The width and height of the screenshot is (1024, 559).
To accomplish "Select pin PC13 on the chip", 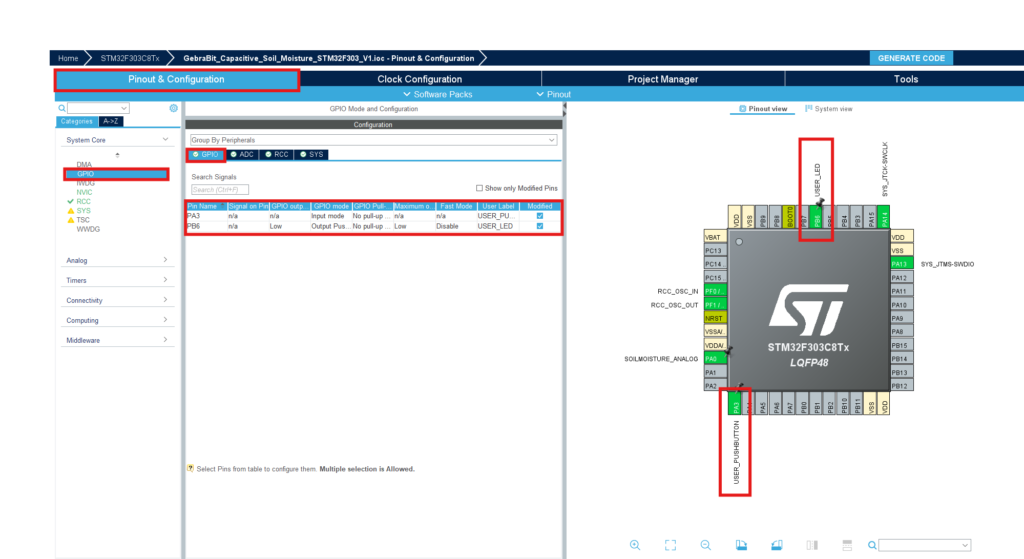I will coord(714,251).
